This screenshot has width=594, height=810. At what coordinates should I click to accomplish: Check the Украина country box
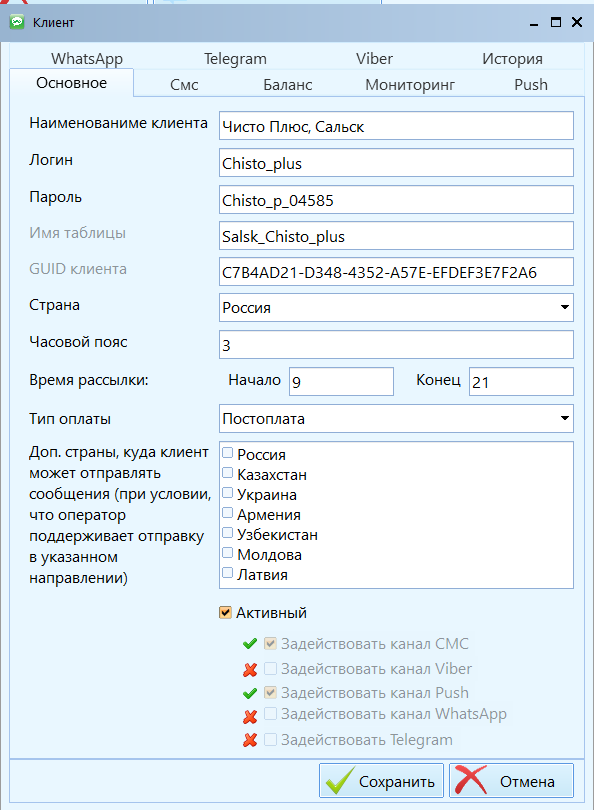tap(227, 493)
